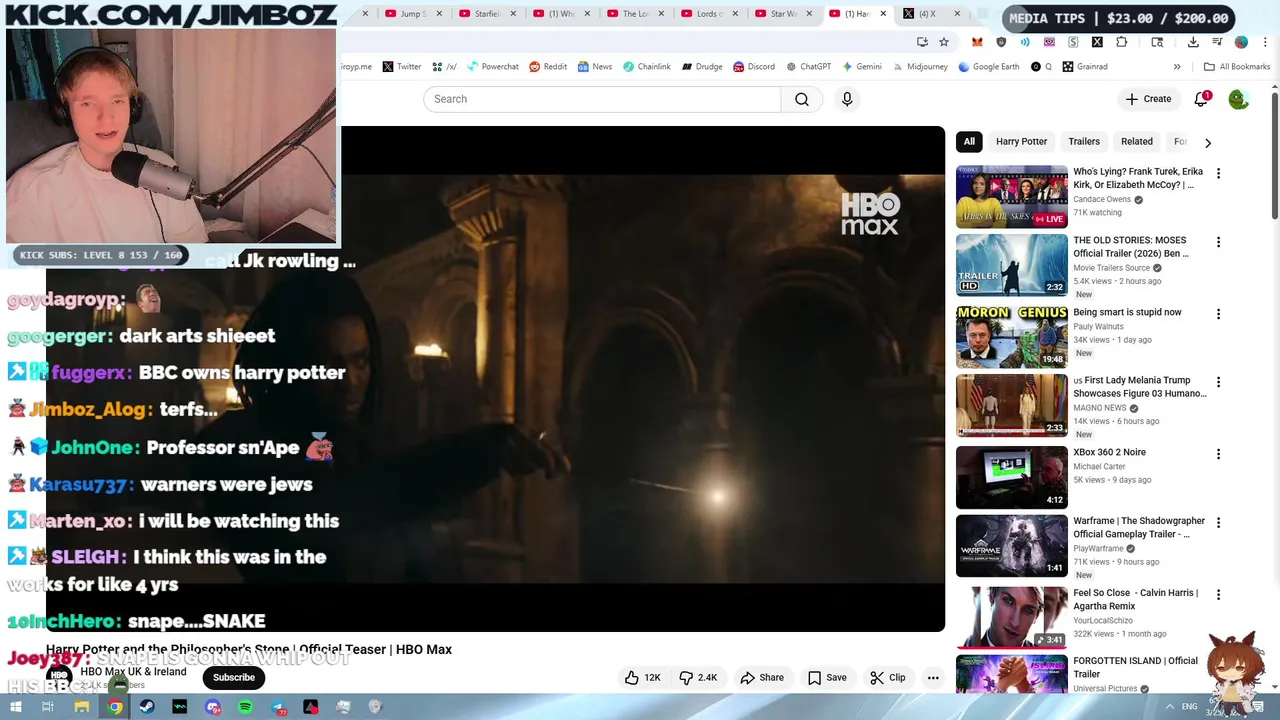Open options menu for THE OLD STORIES: MOSES

[x=1218, y=242]
